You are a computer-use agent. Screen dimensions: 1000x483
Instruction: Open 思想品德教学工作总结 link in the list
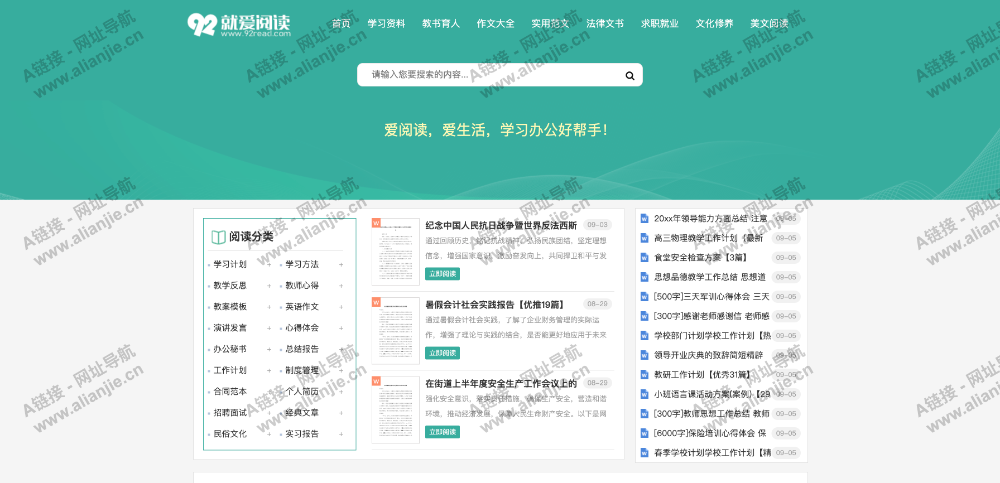[x=709, y=277]
